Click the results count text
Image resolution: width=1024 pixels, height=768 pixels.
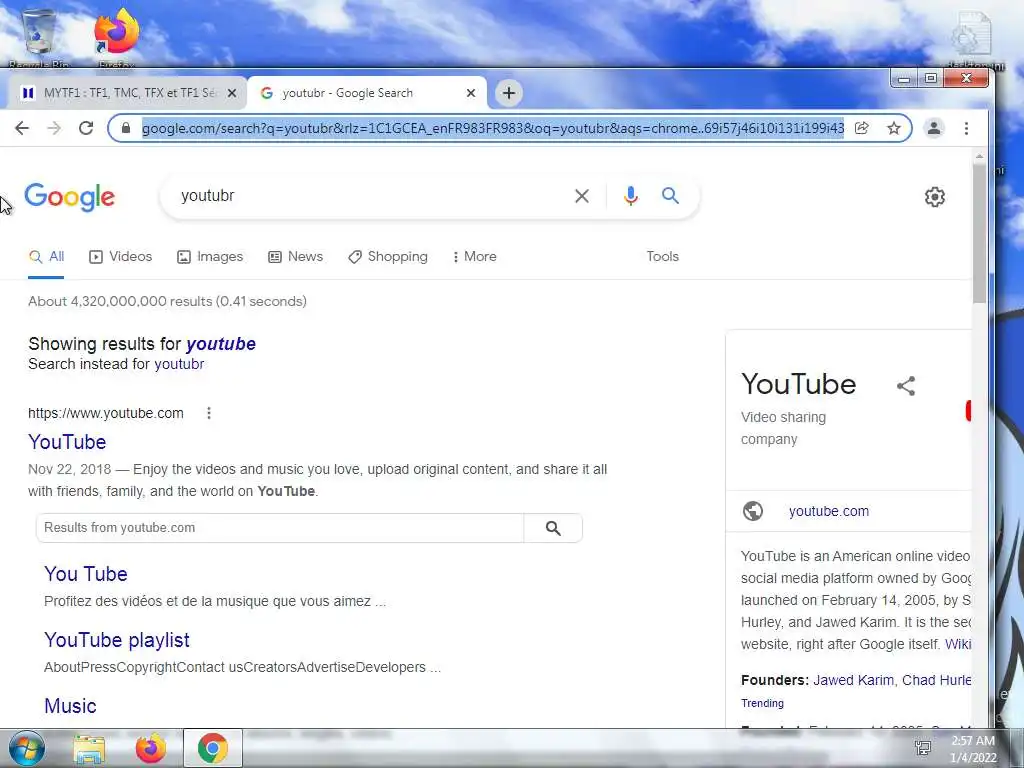click(x=167, y=301)
